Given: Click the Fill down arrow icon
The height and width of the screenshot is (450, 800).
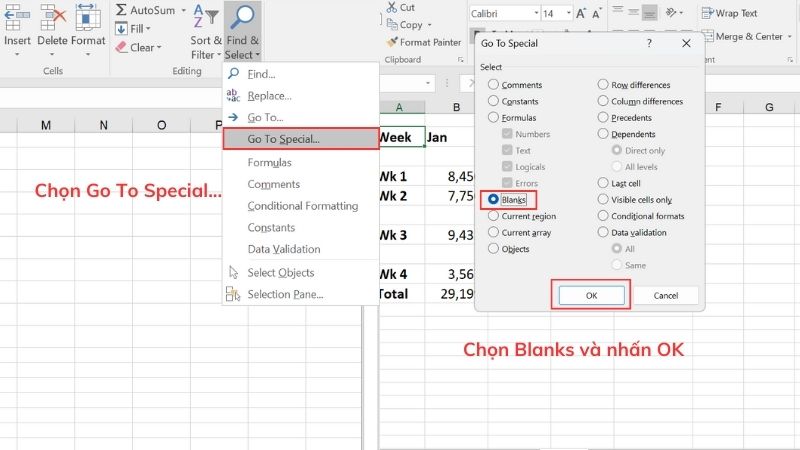Looking at the screenshot, I should [x=121, y=29].
